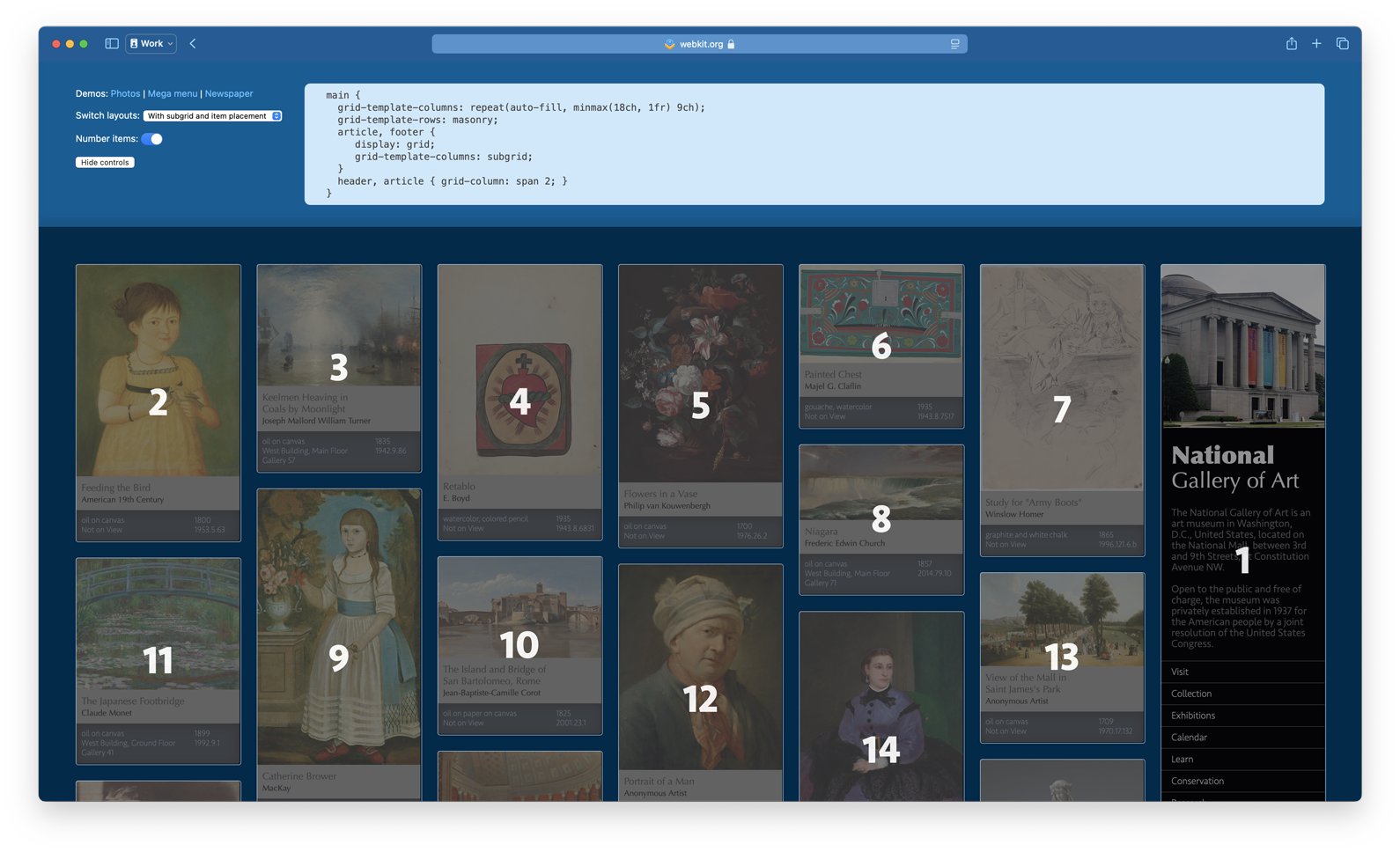
Task: Select The Japanese Footbridge card
Action: 158,661
